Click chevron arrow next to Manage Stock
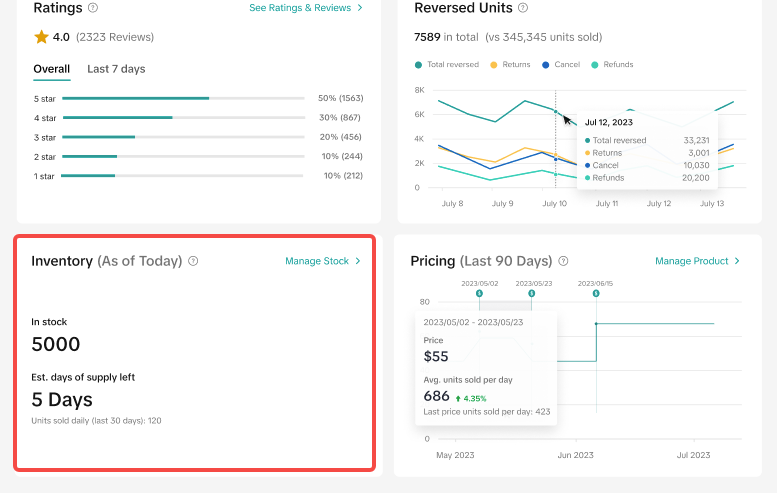 coord(358,261)
